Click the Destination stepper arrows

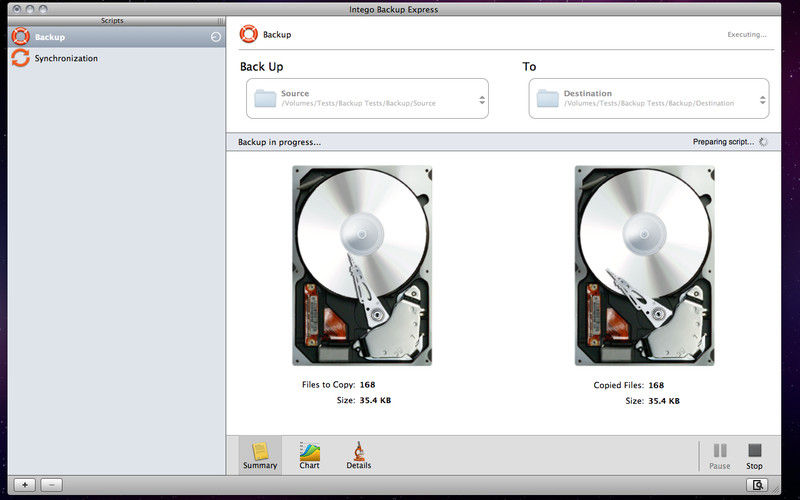[762, 100]
